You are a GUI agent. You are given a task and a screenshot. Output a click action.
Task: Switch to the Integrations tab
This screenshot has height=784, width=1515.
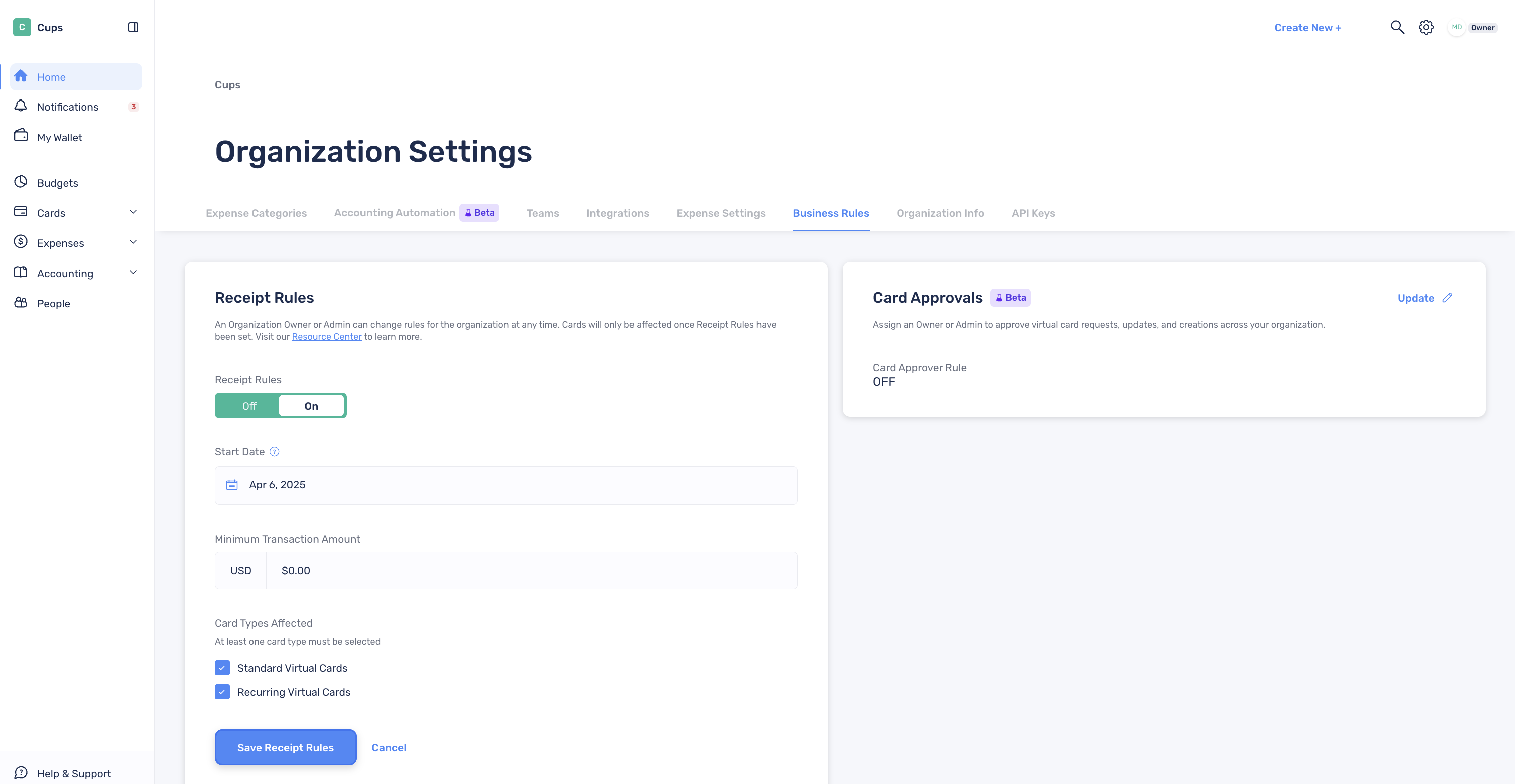617,213
